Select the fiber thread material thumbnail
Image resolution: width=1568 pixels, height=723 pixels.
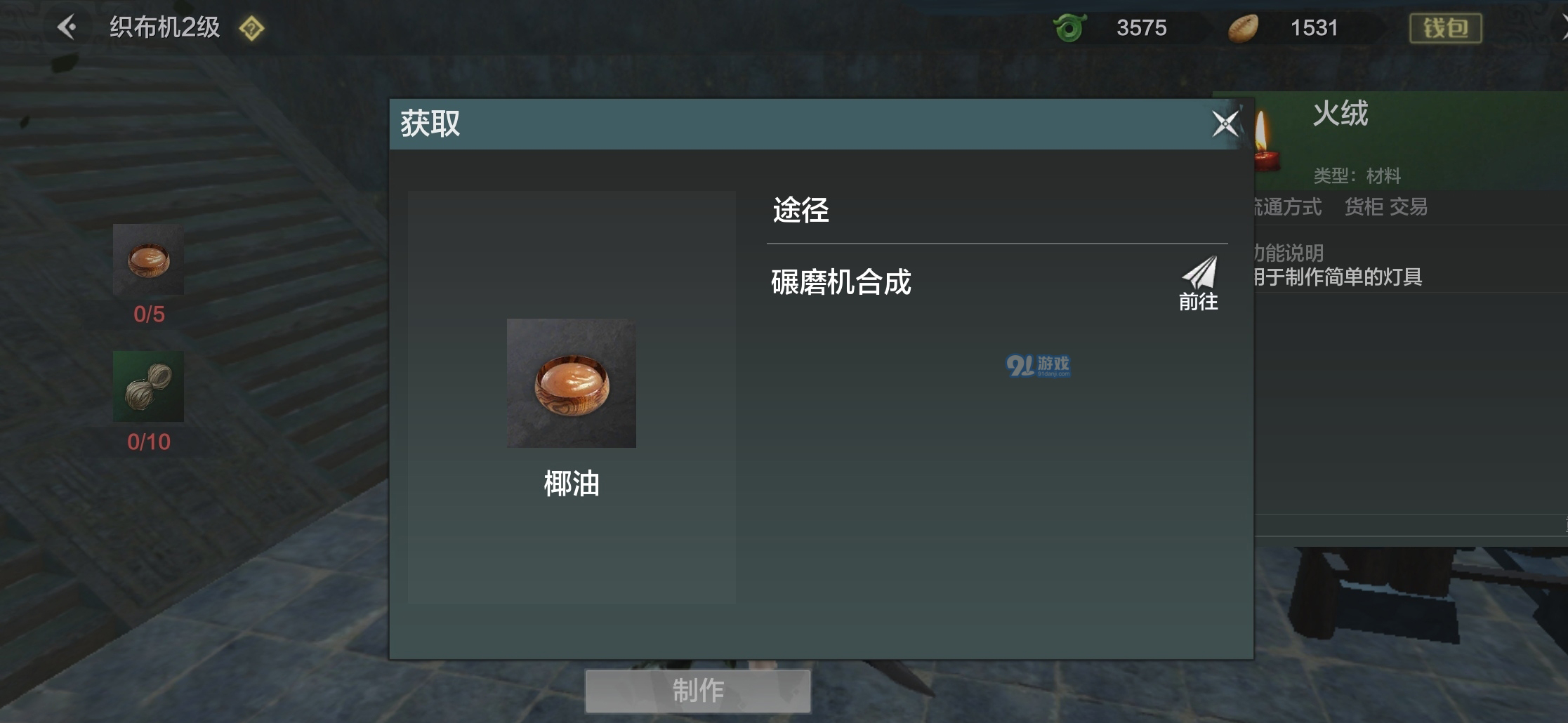point(148,386)
